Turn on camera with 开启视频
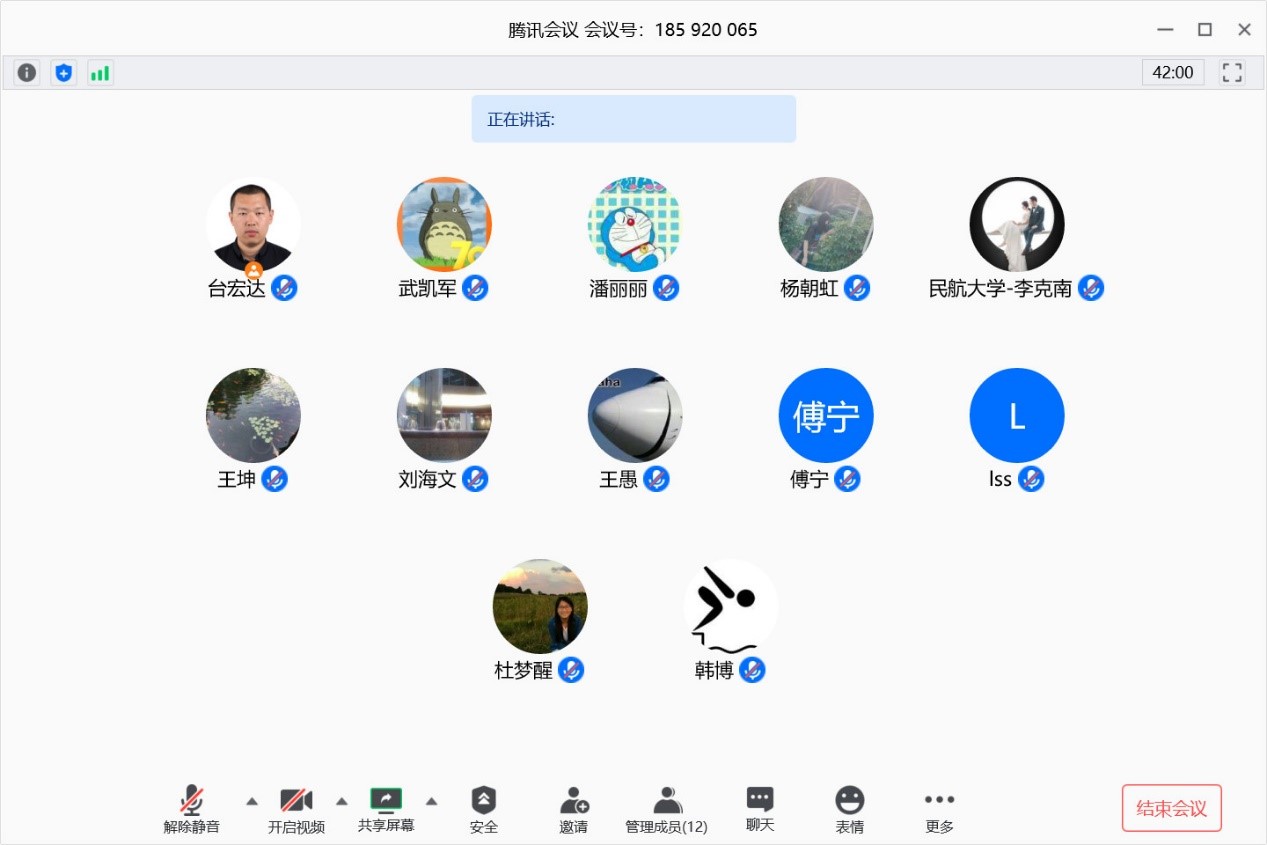Image resolution: width=1267 pixels, height=845 pixels. point(296,809)
